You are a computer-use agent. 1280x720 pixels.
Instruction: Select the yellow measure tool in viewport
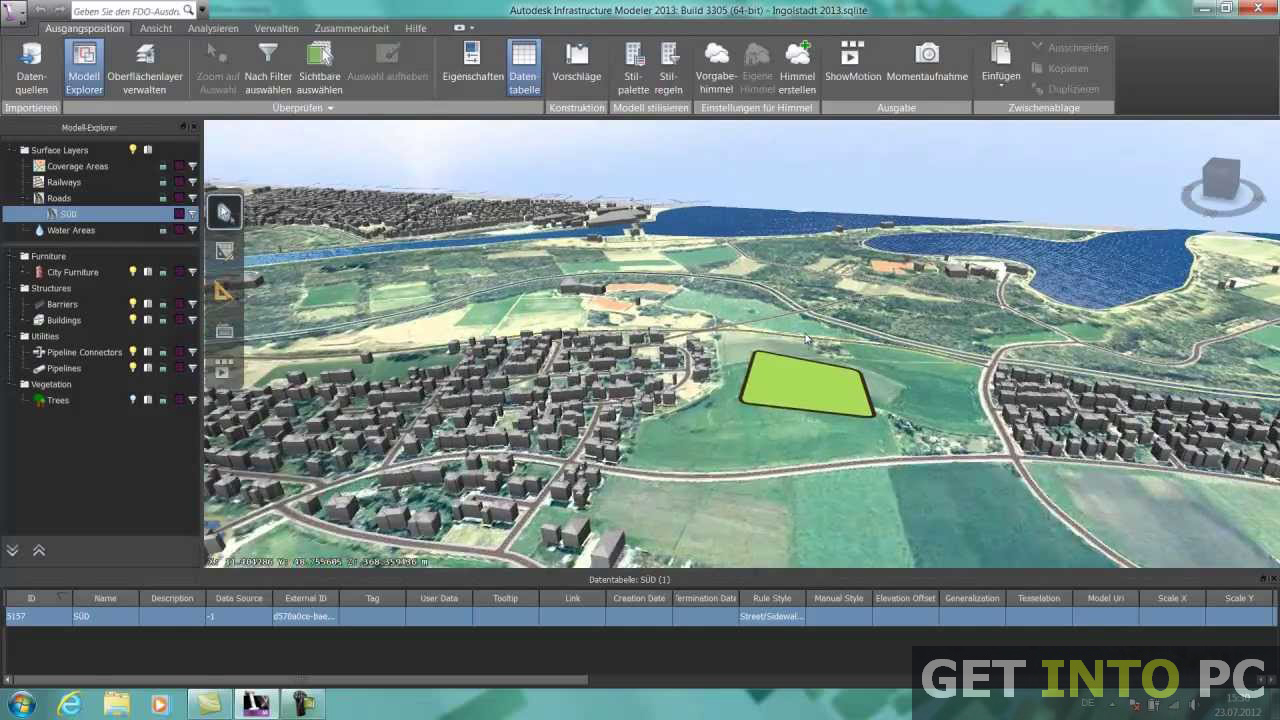click(x=224, y=291)
